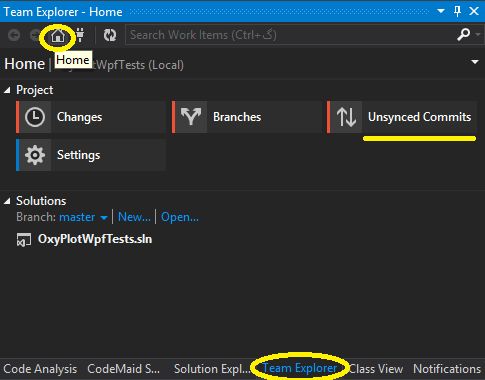Toggle auto-hide pin on Team Explorer
Image resolution: width=485 pixels, height=380 pixels.
458,11
